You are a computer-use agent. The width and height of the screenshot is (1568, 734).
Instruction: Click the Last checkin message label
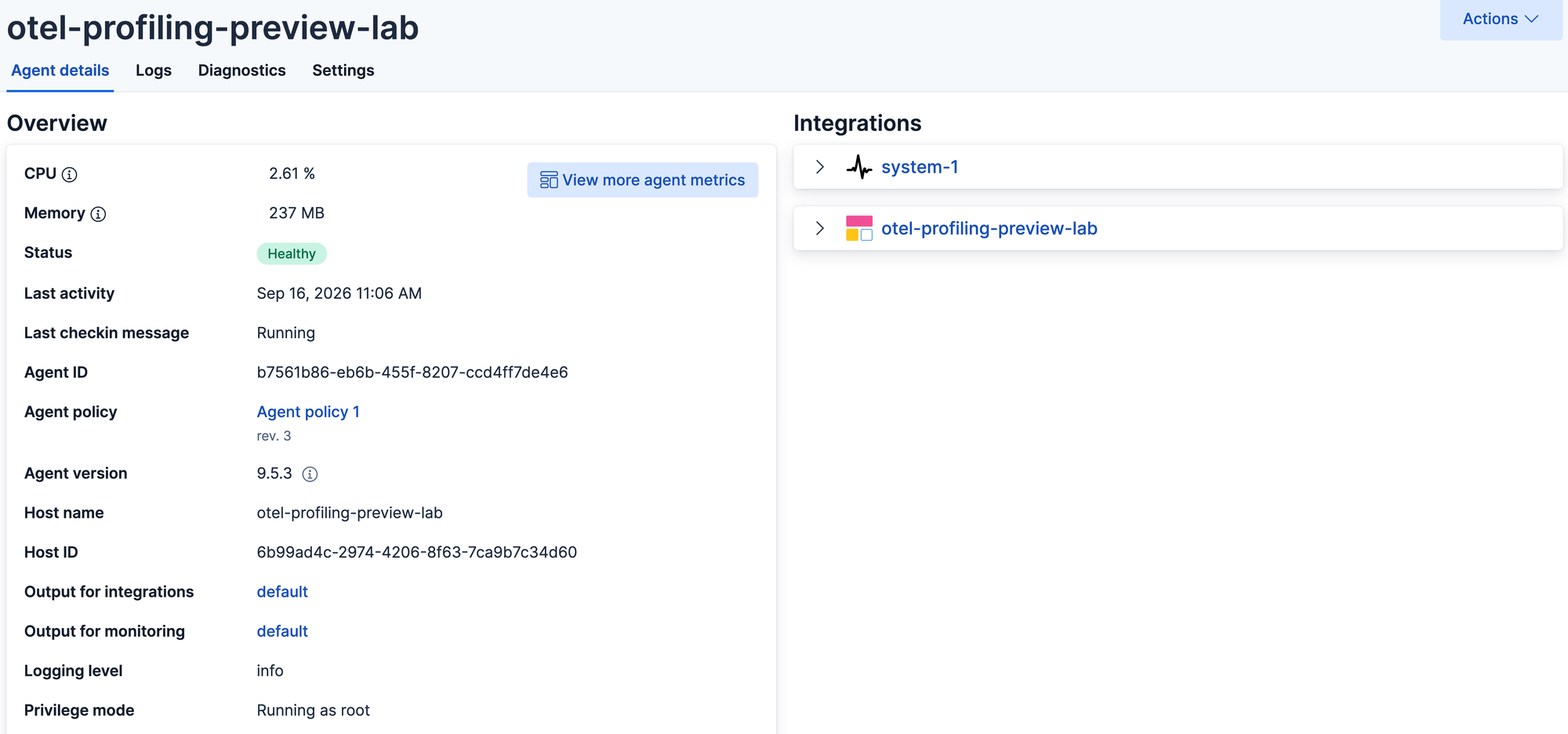click(x=107, y=333)
